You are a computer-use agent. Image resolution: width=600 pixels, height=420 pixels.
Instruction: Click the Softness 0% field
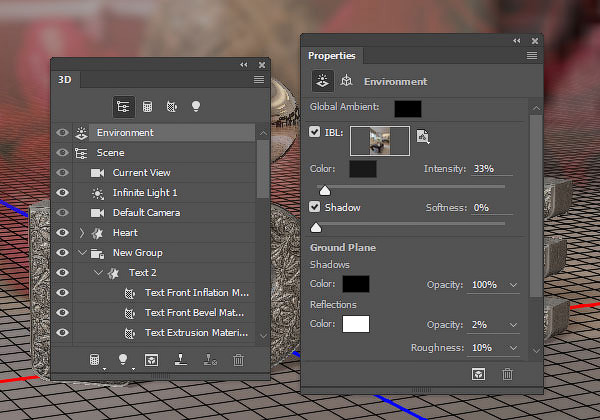pos(492,208)
